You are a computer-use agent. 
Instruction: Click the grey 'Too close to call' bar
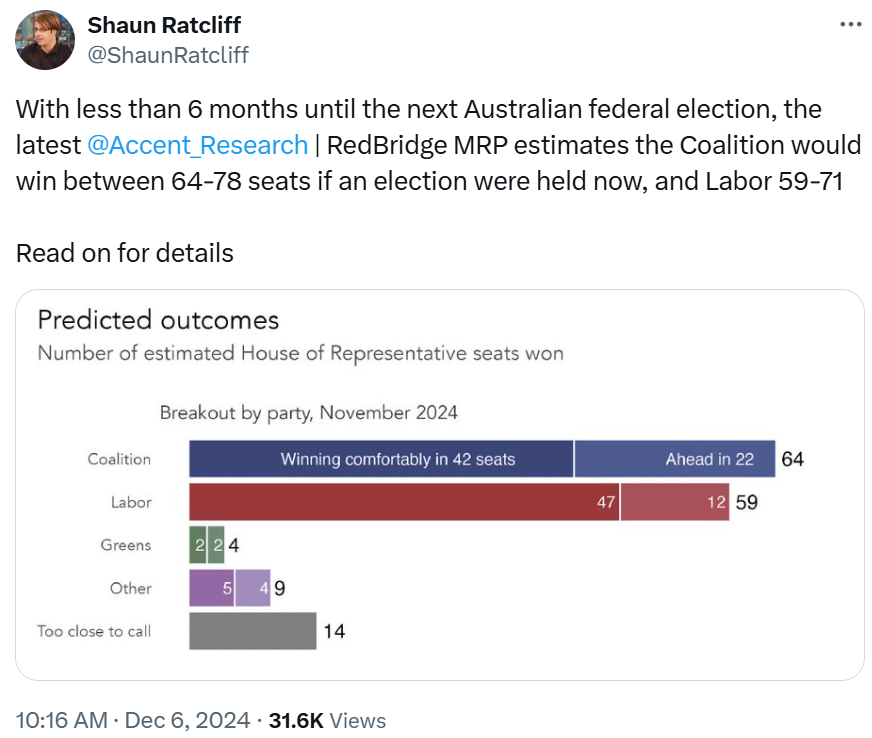pos(253,631)
